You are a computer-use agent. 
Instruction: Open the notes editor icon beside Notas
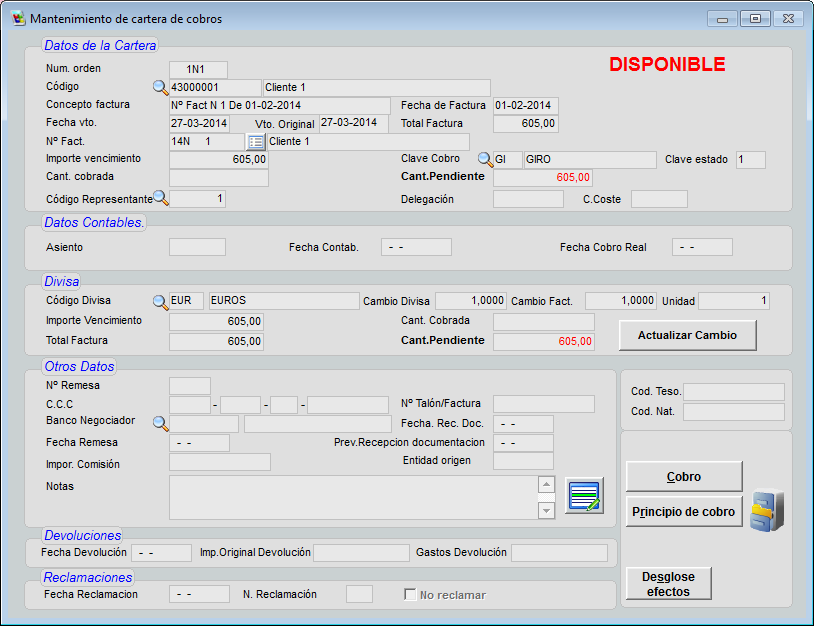point(584,496)
